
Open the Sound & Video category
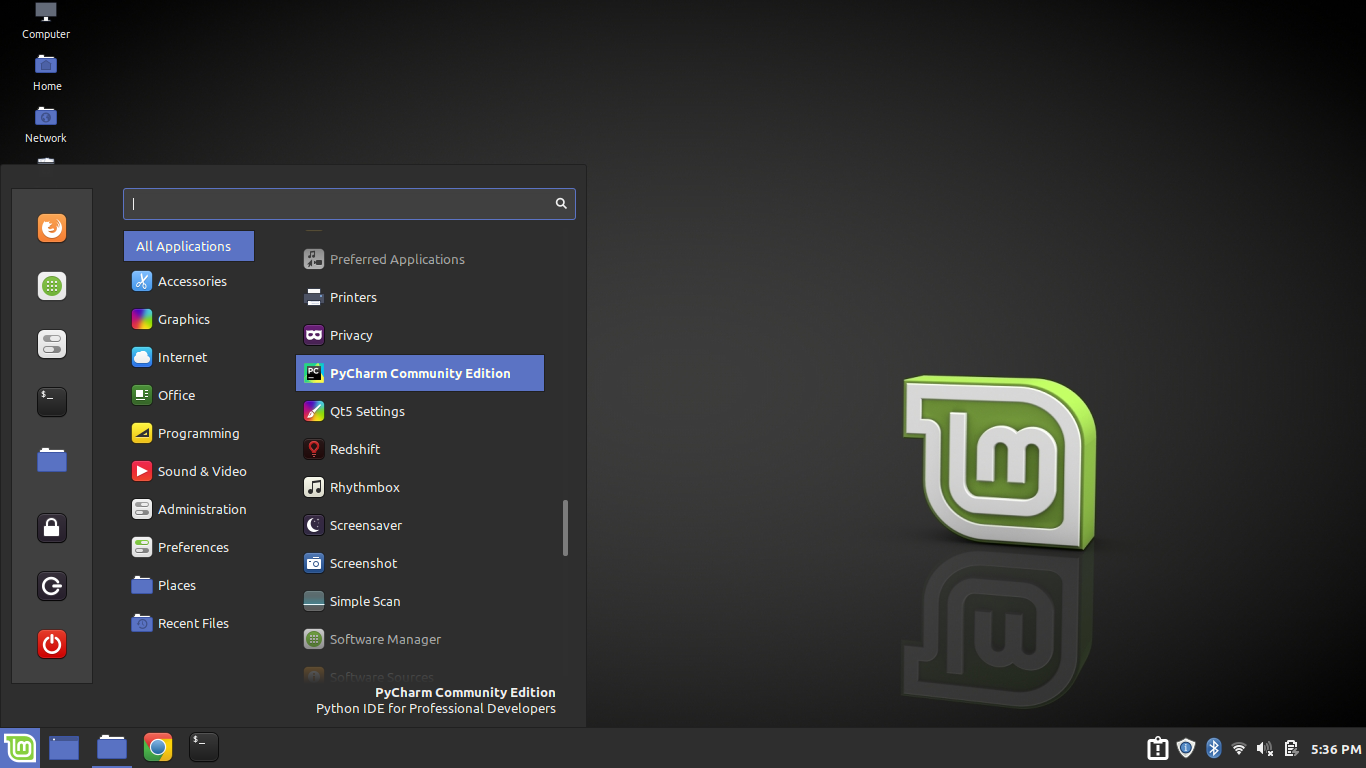coord(189,472)
